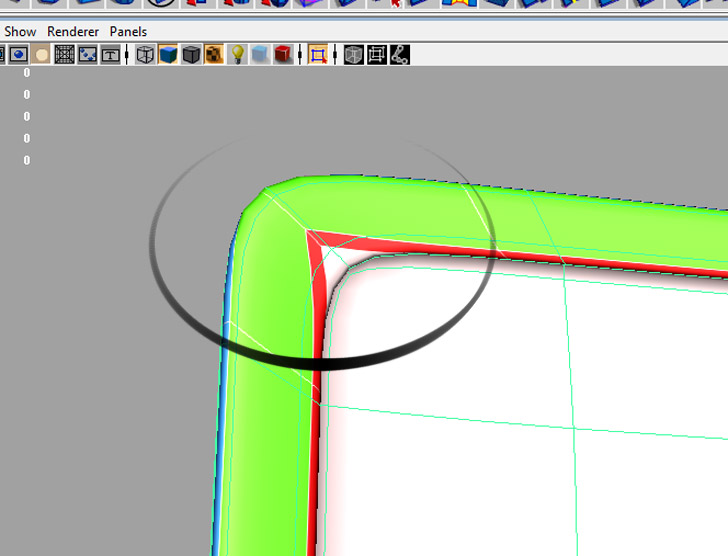The height and width of the screenshot is (556, 728).
Task: Toggle the Resolution Gate icon
Action: (x=19, y=55)
